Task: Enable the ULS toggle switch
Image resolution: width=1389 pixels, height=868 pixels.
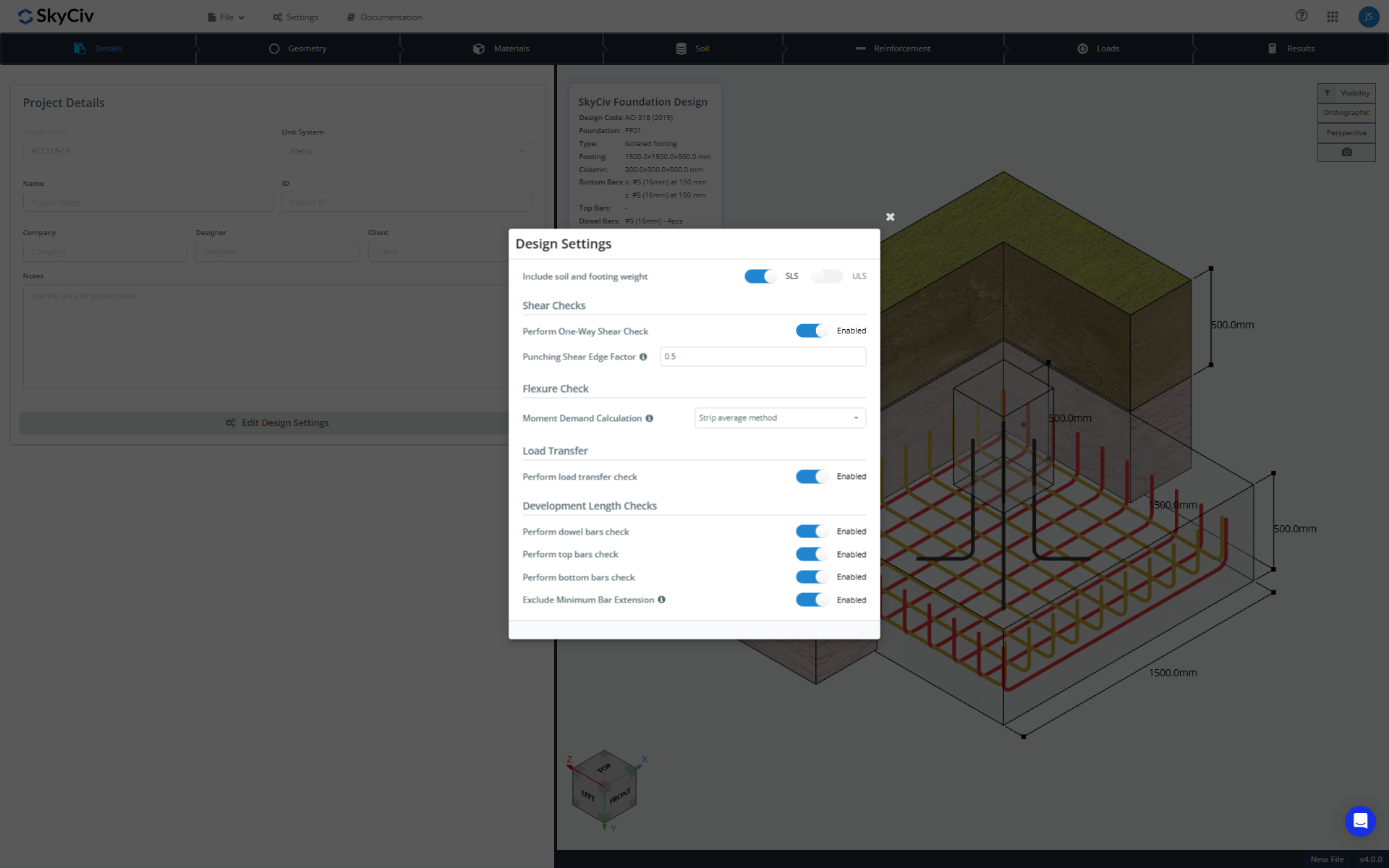Action: point(827,276)
